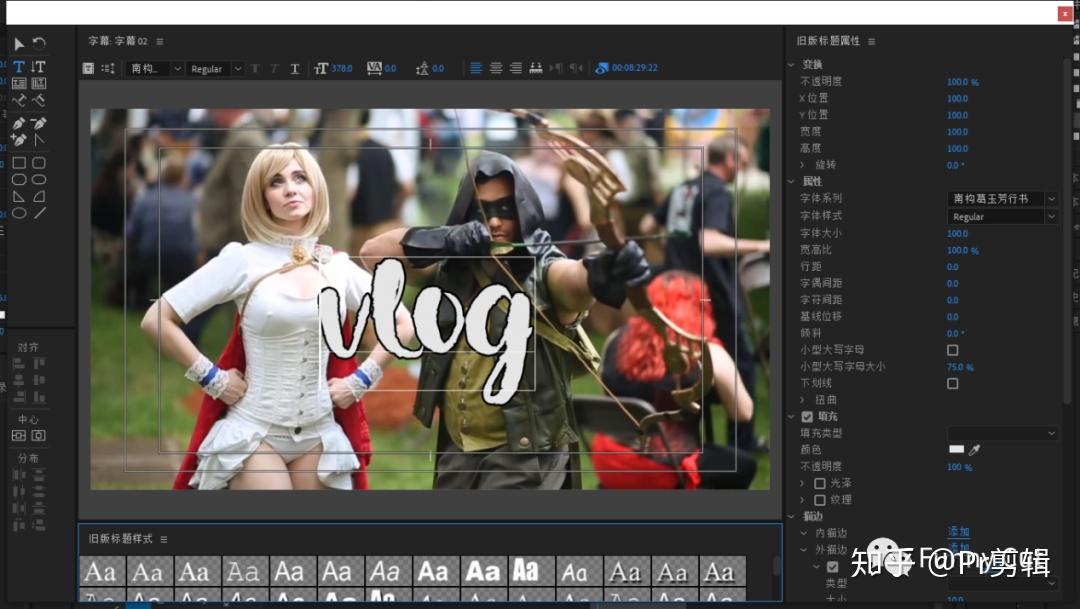Viewport: 1080px width, 609px height.
Task: Apply underline text formatting
Action: tap(295, 68)
